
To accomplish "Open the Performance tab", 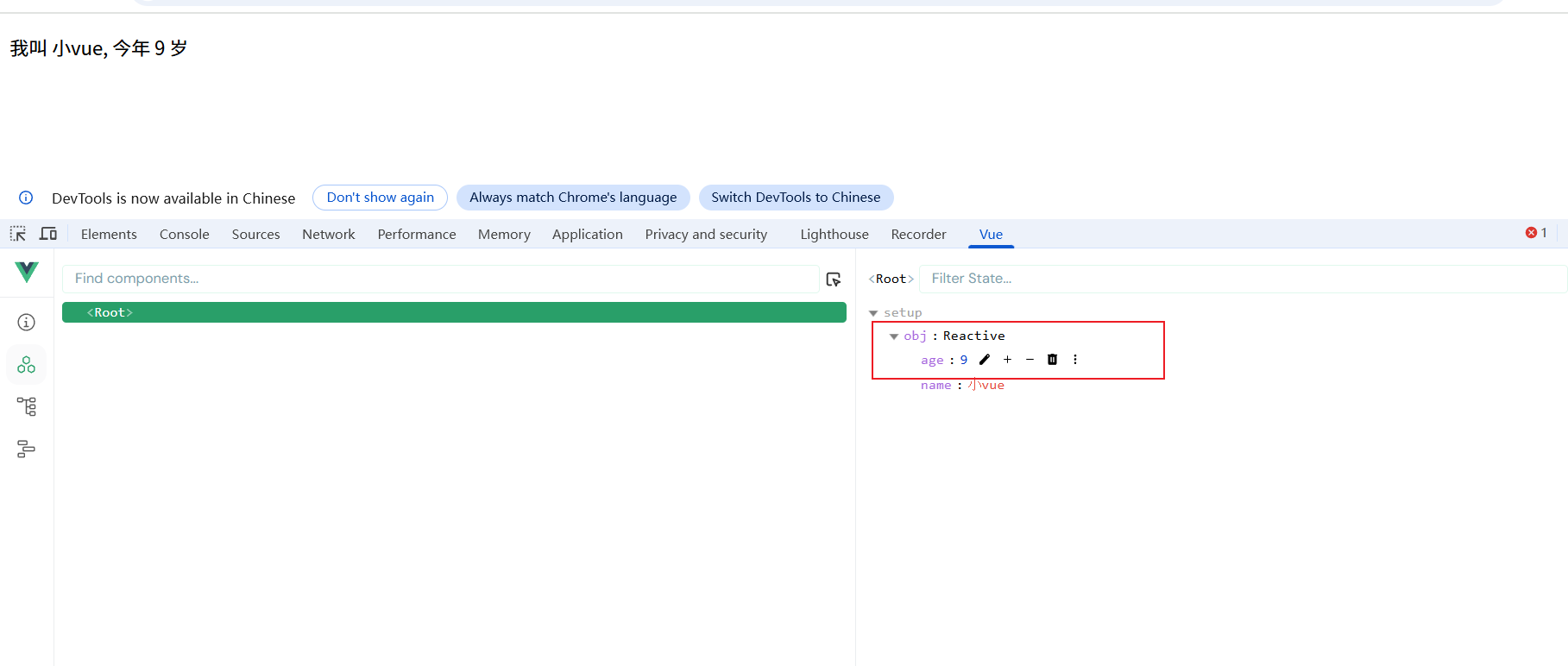I will click(417, 234).
